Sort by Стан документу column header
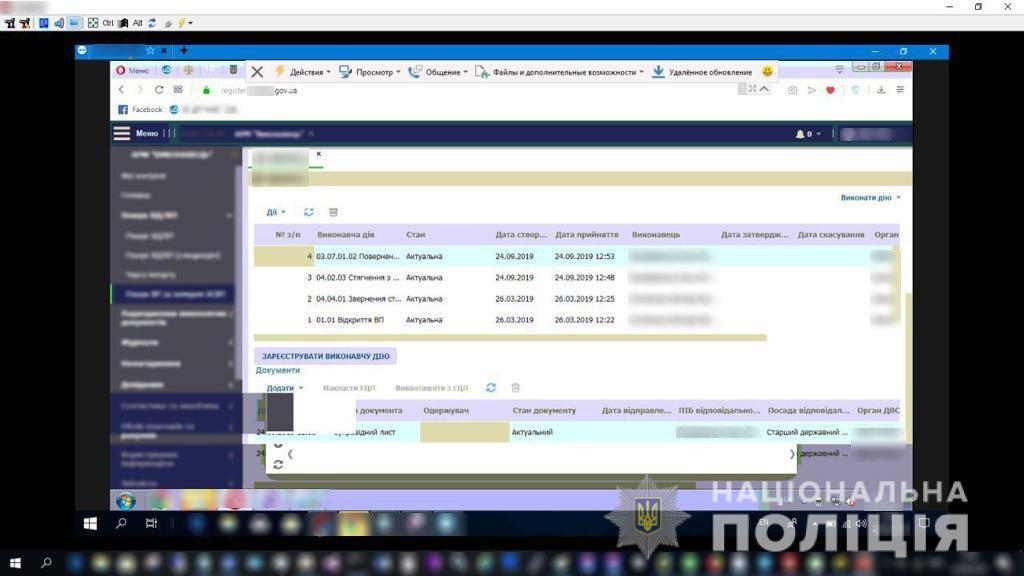 click(544, 411)
